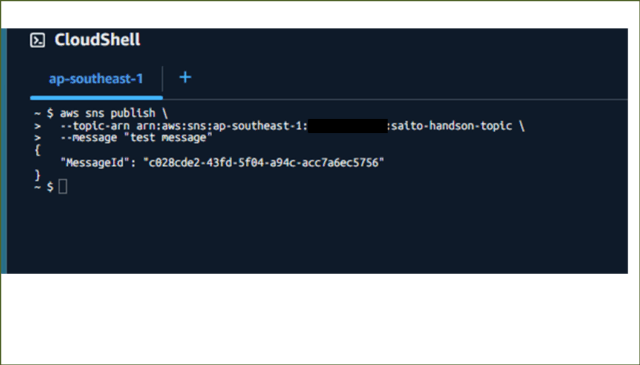
Task: Click the --message option text
Action: (89, 138)
